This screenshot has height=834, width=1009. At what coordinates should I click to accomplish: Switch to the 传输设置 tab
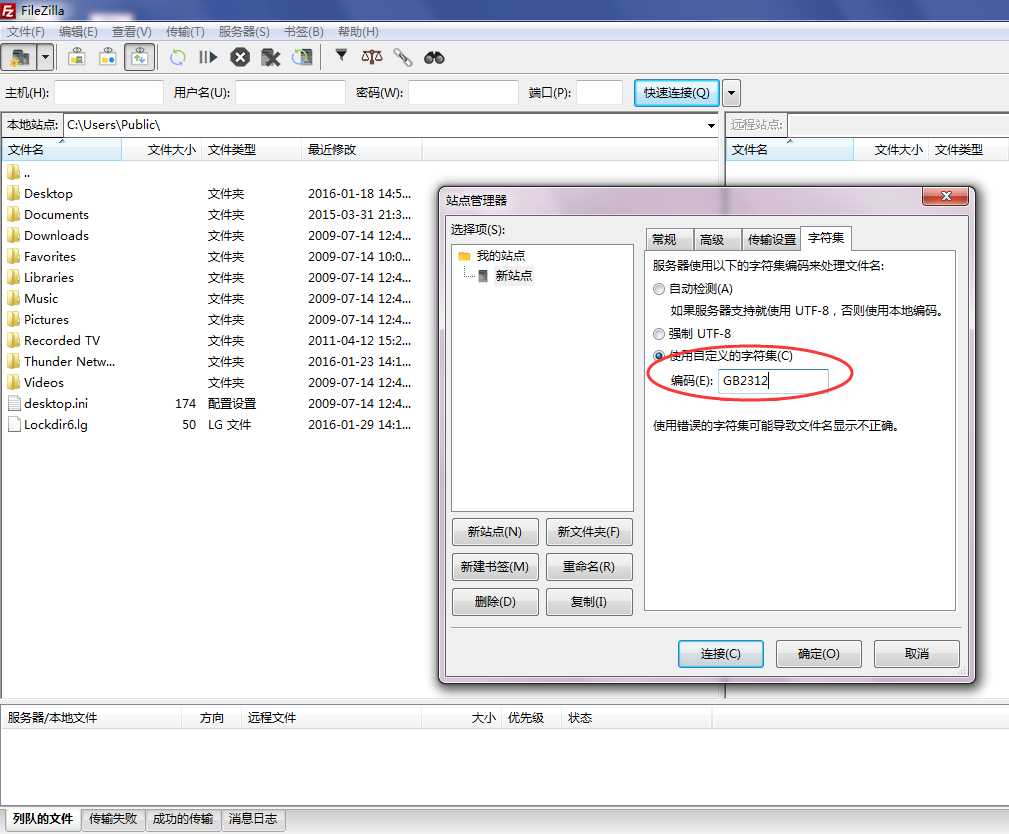pos(771,239)
